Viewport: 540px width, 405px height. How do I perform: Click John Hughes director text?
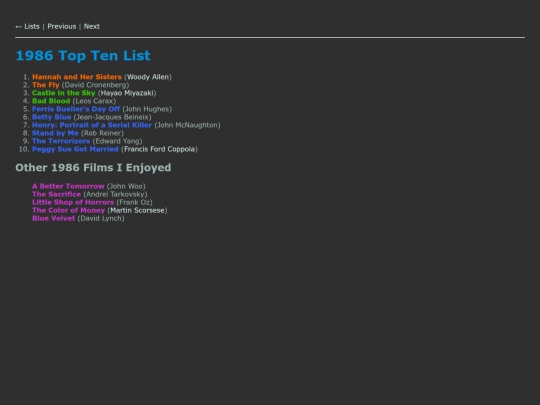point(147,109)
